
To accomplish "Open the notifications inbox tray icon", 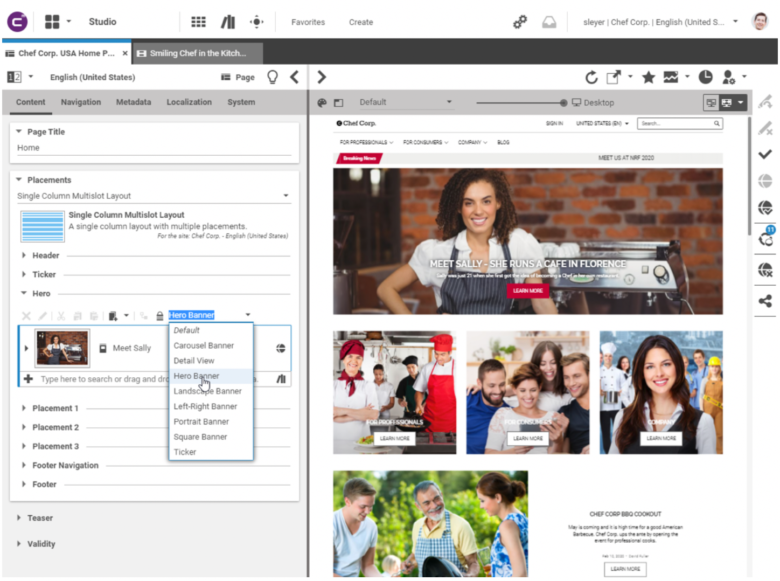I will pos(549,22).
